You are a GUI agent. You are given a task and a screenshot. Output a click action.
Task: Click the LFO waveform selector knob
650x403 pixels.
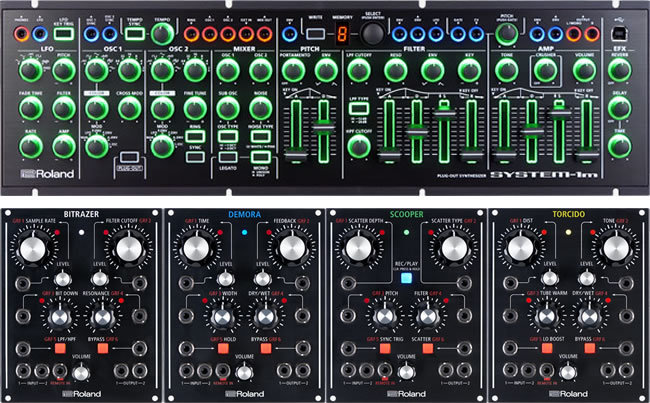pos(31,70)
